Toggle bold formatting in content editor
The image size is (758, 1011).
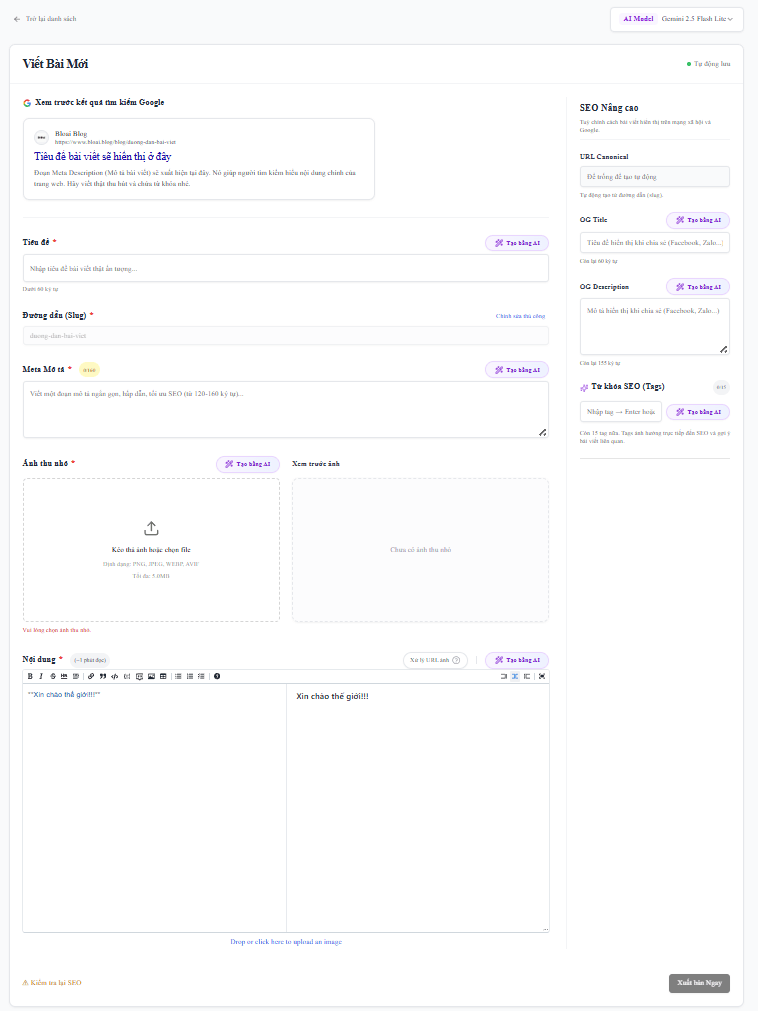[30, 676]
